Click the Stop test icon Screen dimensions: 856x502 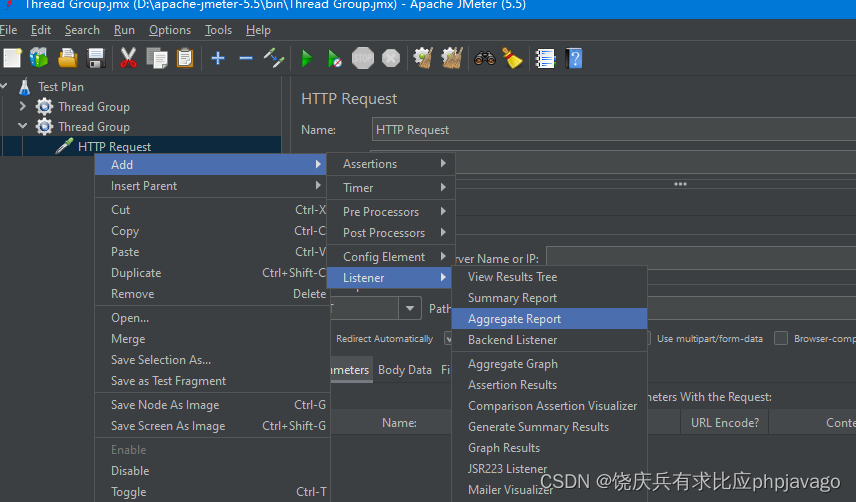click(x=362, y=58)
